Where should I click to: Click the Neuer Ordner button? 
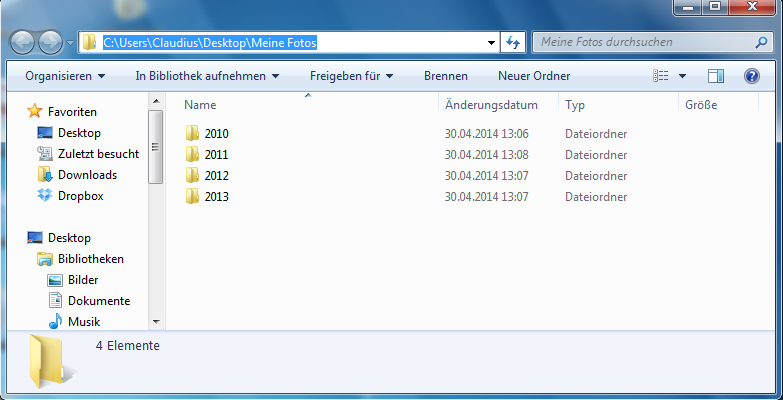coord(534,76)
